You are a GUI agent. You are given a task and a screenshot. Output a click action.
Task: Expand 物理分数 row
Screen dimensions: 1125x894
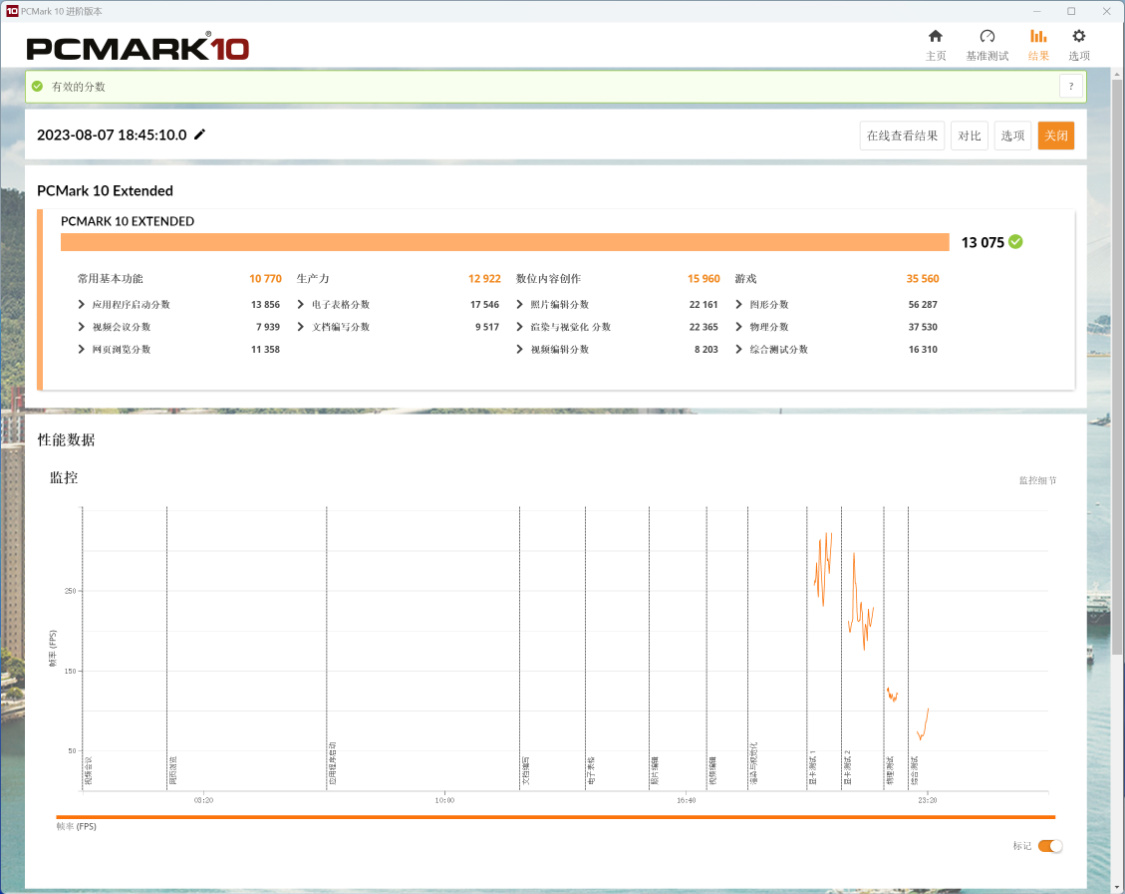coord(739,326)
